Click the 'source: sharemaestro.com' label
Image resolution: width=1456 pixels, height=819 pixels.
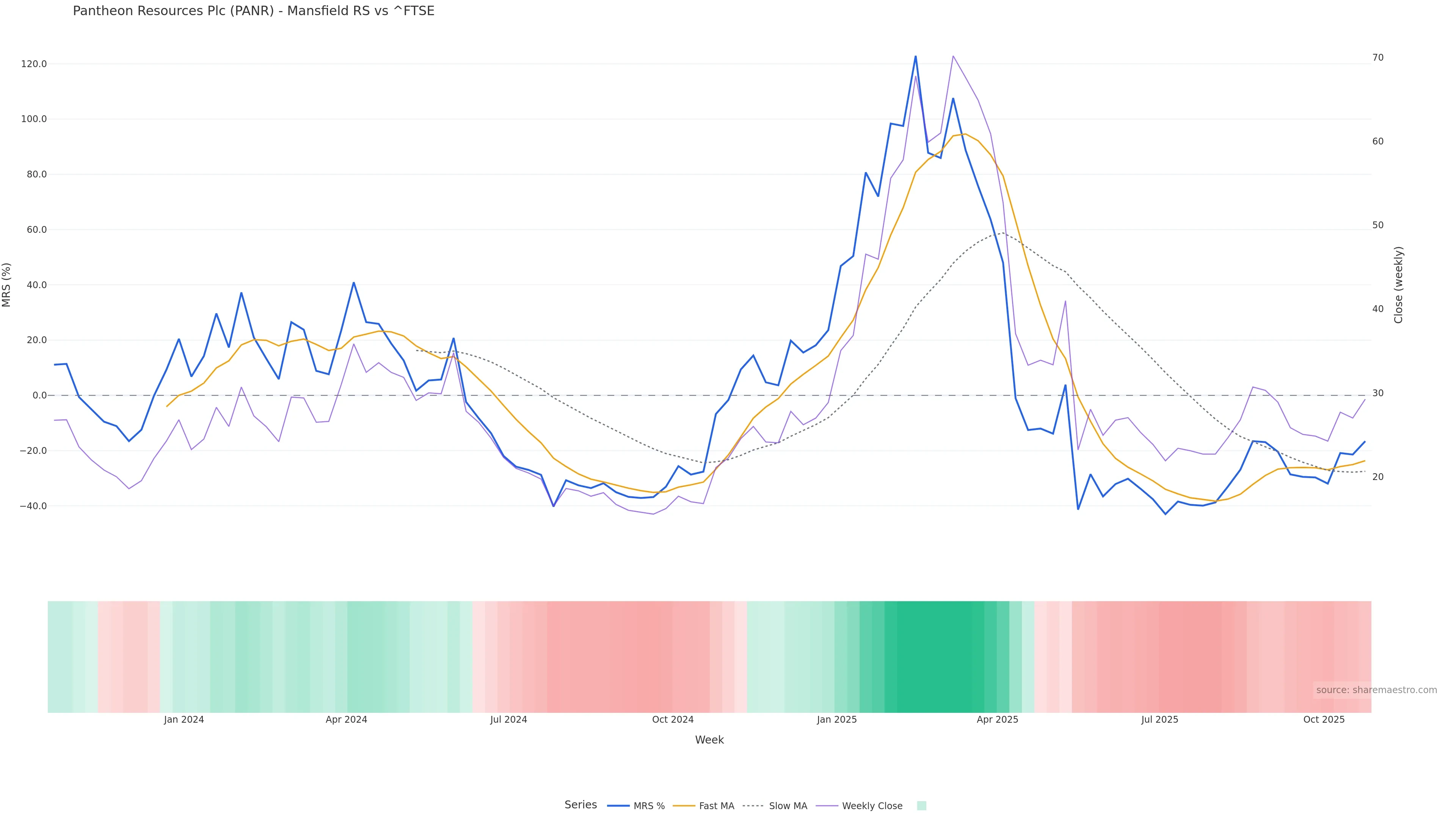point(1376,690)
